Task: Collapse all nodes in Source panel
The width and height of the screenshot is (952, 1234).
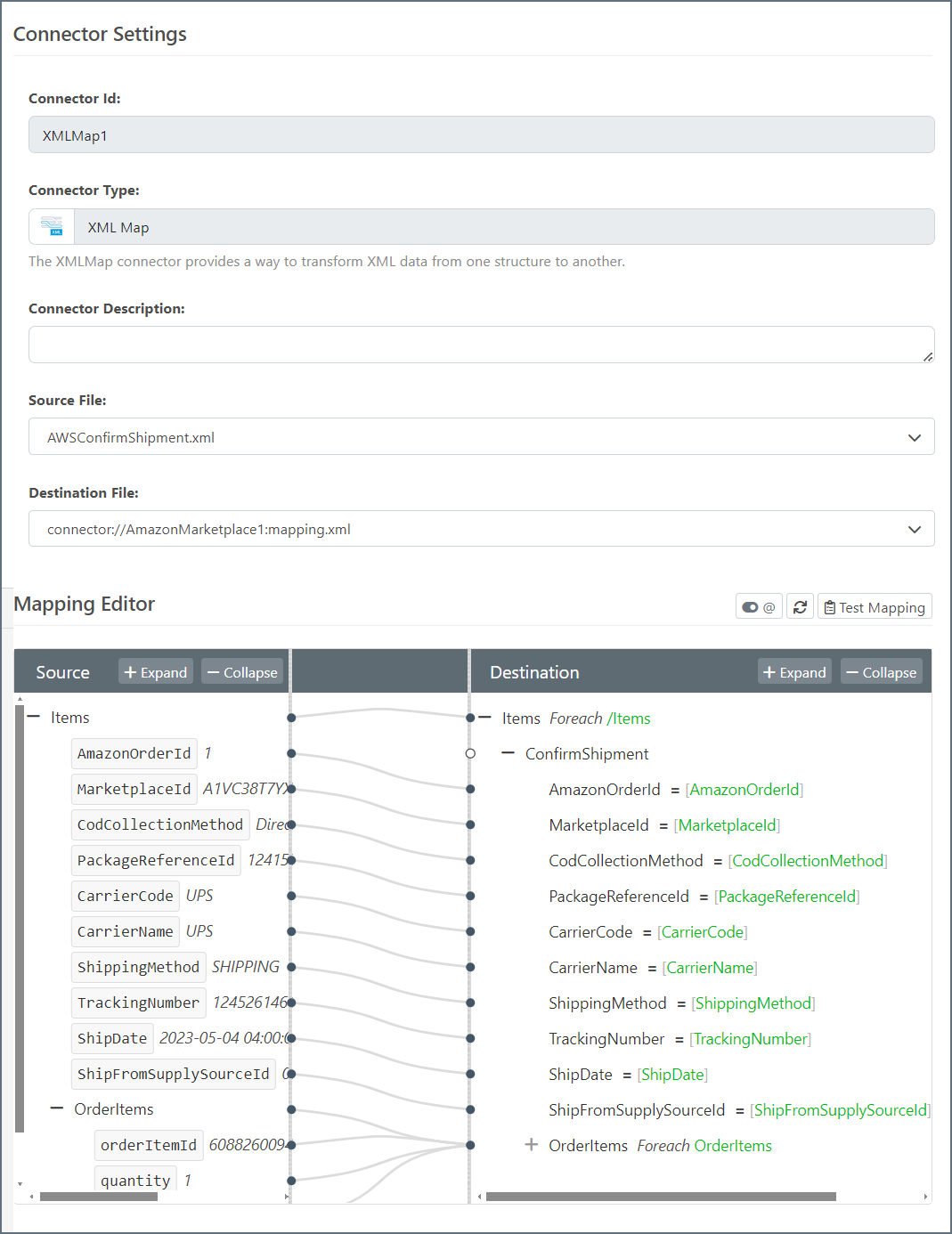Action: (x=242, y=672)
